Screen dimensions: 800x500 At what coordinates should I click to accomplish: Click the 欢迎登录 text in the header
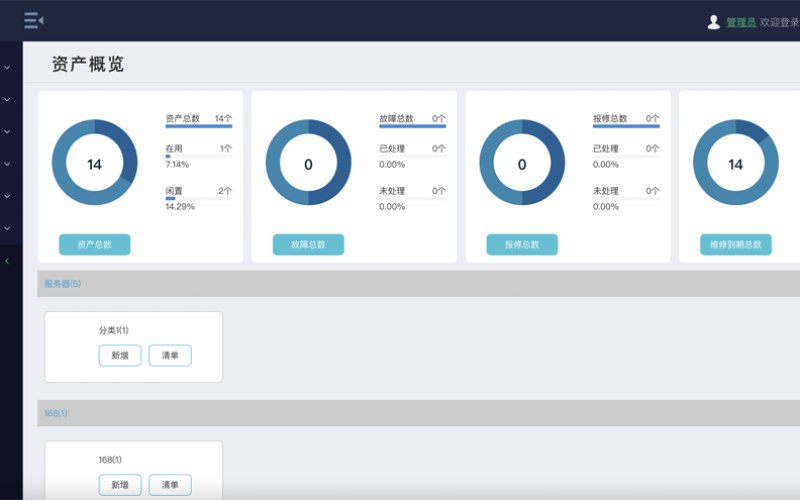coord(780,22)
